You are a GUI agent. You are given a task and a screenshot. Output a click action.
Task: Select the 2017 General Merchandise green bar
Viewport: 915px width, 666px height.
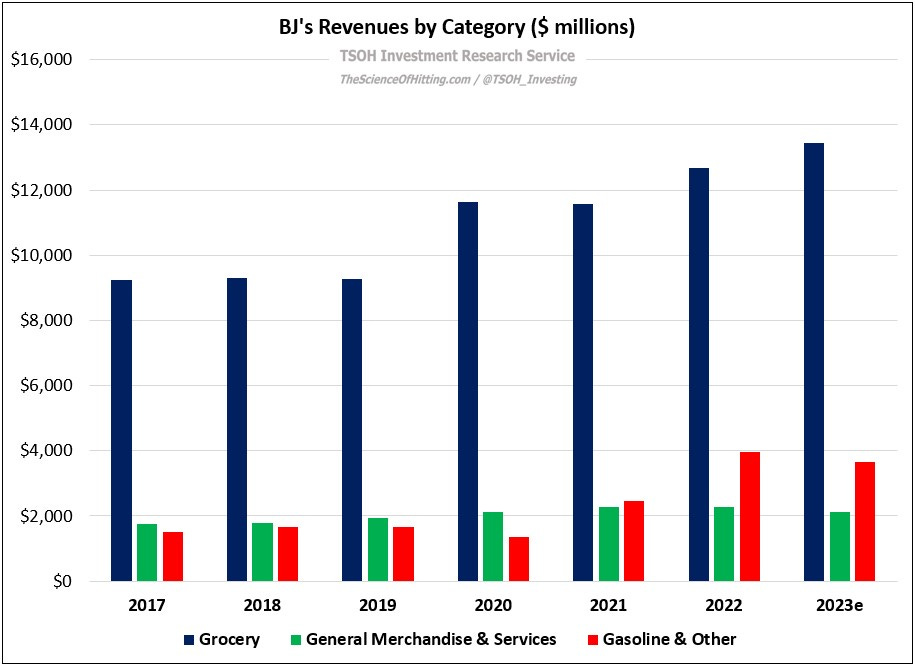[x=147, y=553]
